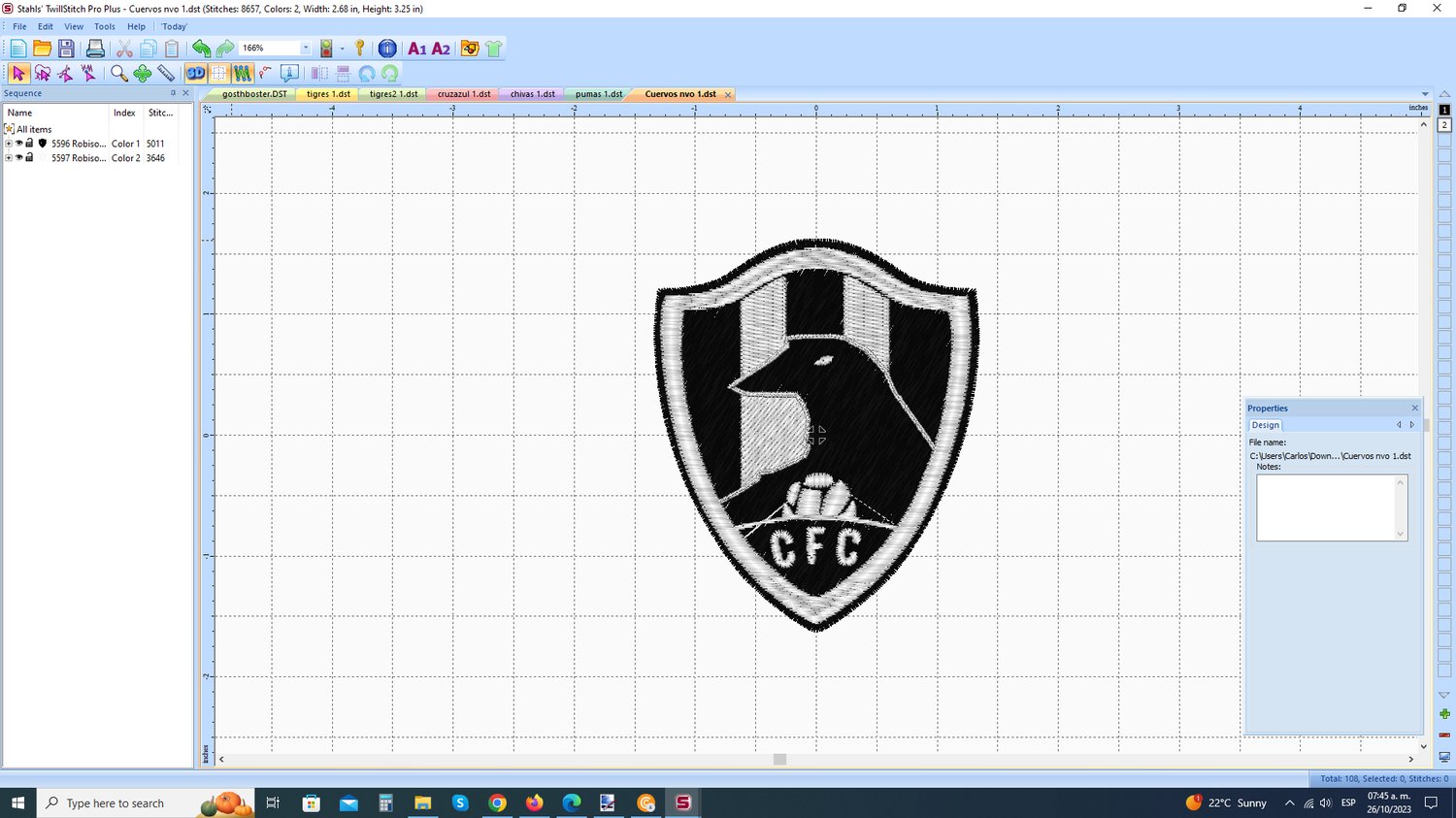
Task: Pin the Sequence panel
Action: [x=173, y=93]
